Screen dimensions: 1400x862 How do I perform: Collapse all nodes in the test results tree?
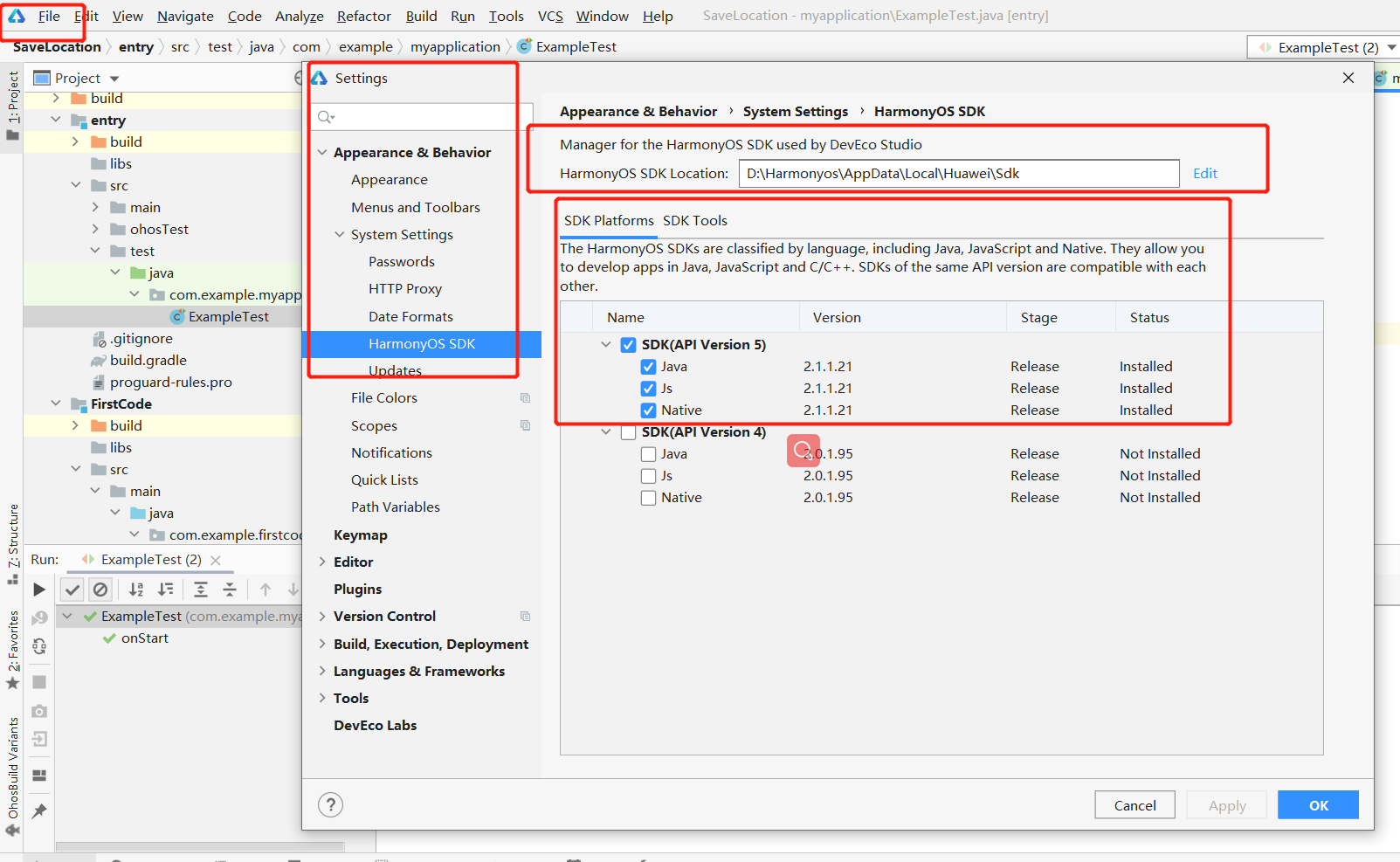229,590
